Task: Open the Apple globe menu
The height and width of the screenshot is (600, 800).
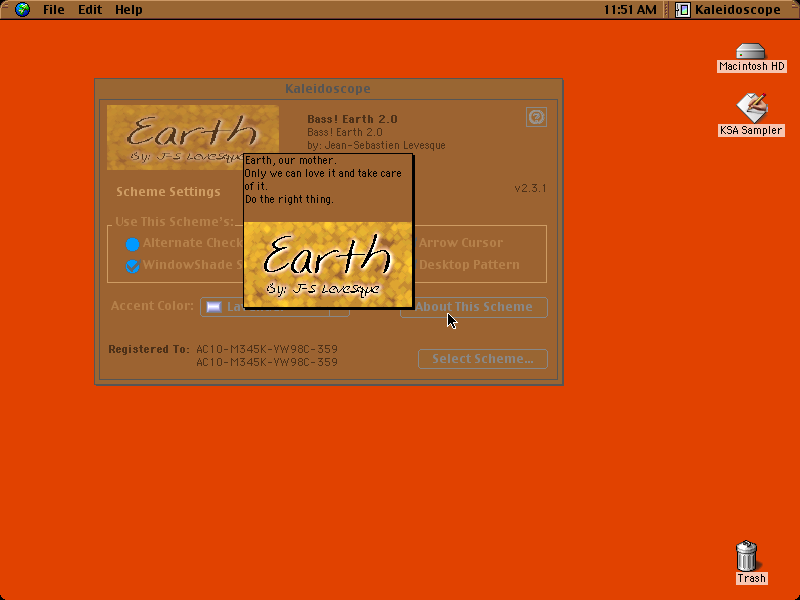Action: click(x=22, y=9)
